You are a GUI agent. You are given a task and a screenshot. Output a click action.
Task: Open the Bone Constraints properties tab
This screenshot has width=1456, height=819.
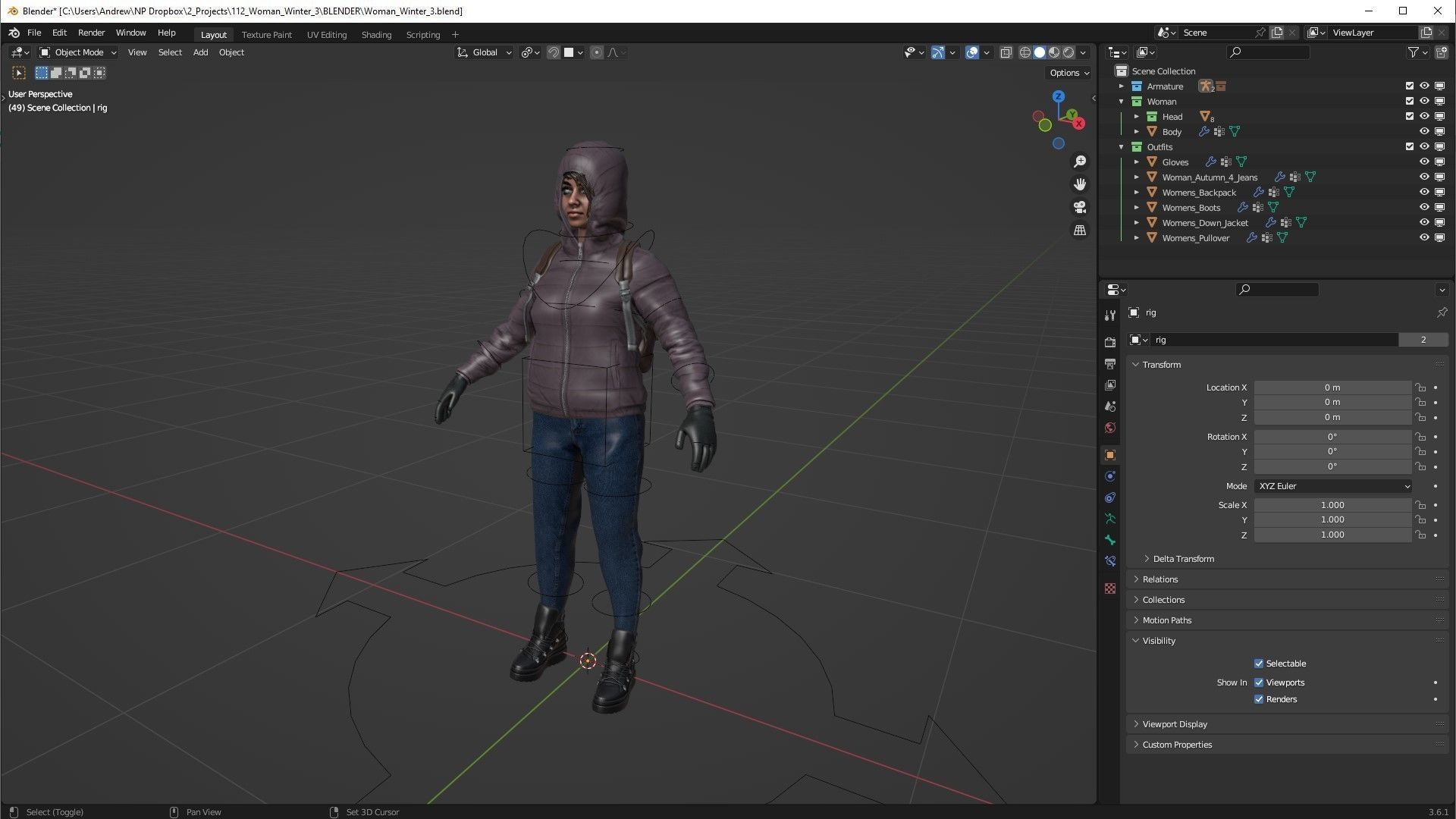tap(1110, 561)
